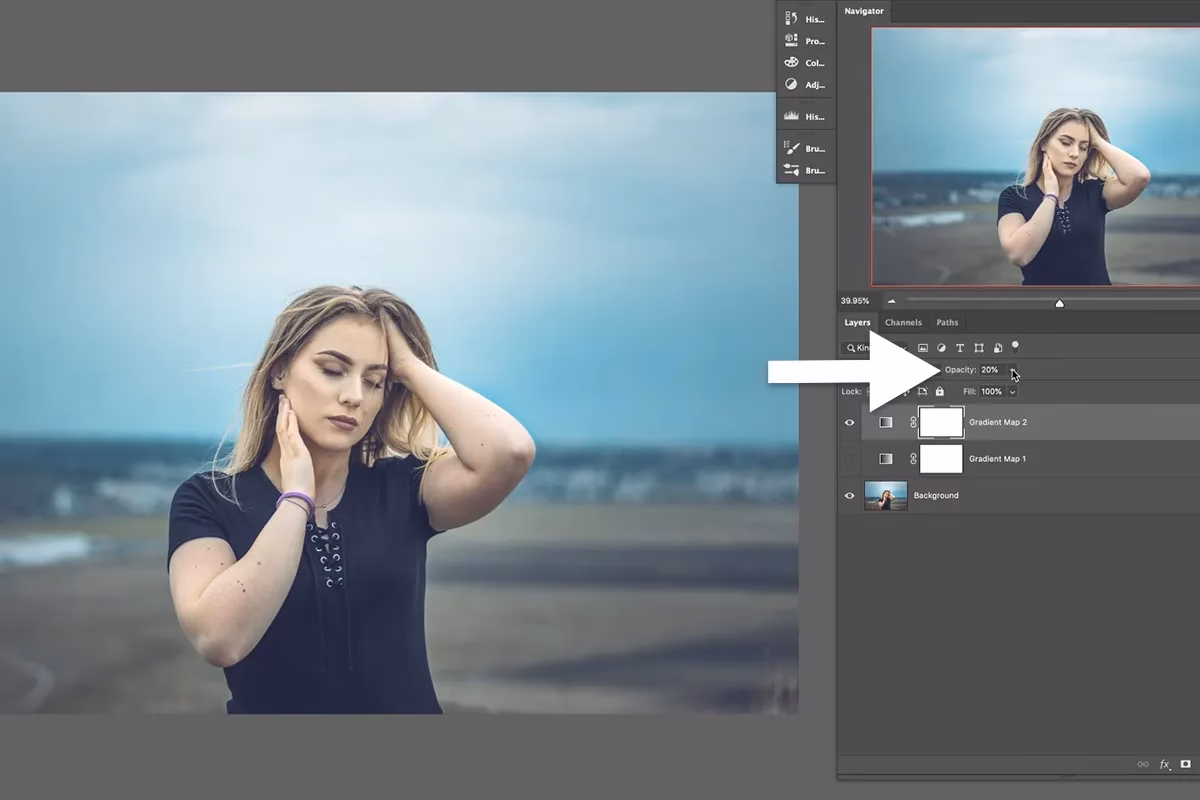Image resolution: width=1200 pixels, height=800 pixels.
Task: Click the link layers button
Action: 1145,764
